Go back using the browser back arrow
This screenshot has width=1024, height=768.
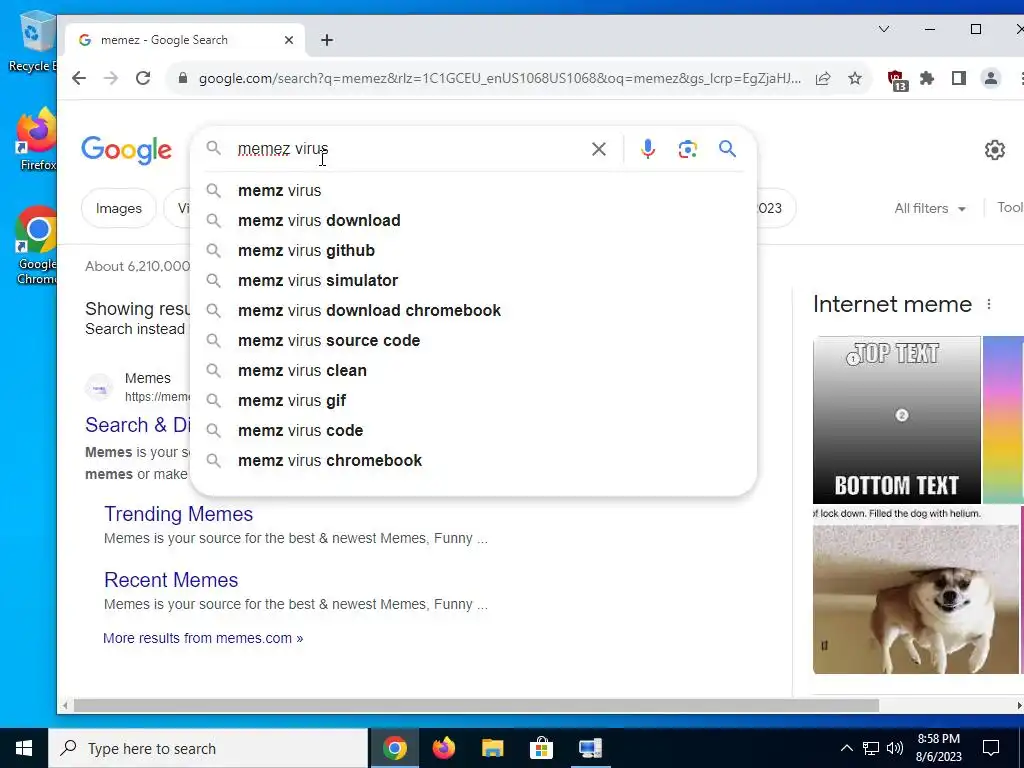point(79,78)
